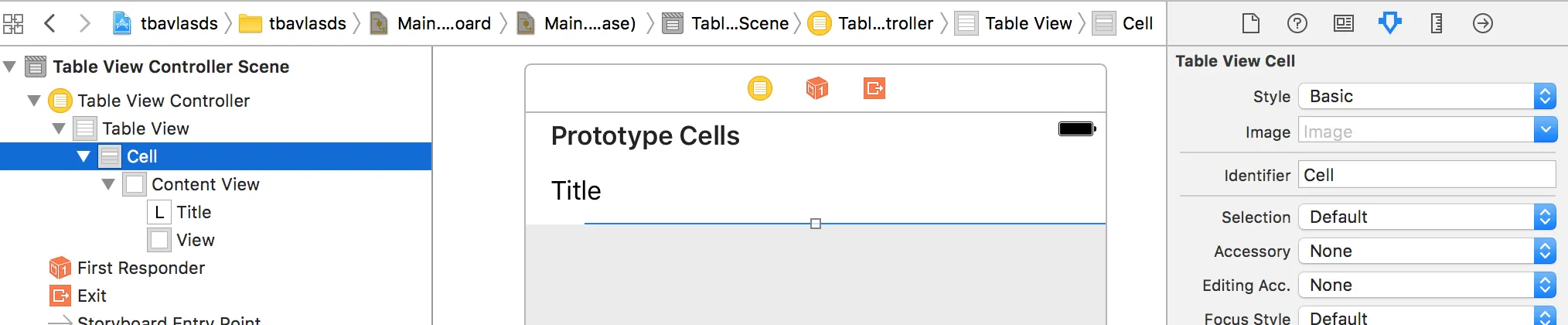Open the File inspector tab
This screenshot has height=325, width=1568.
click(1250, 23)
